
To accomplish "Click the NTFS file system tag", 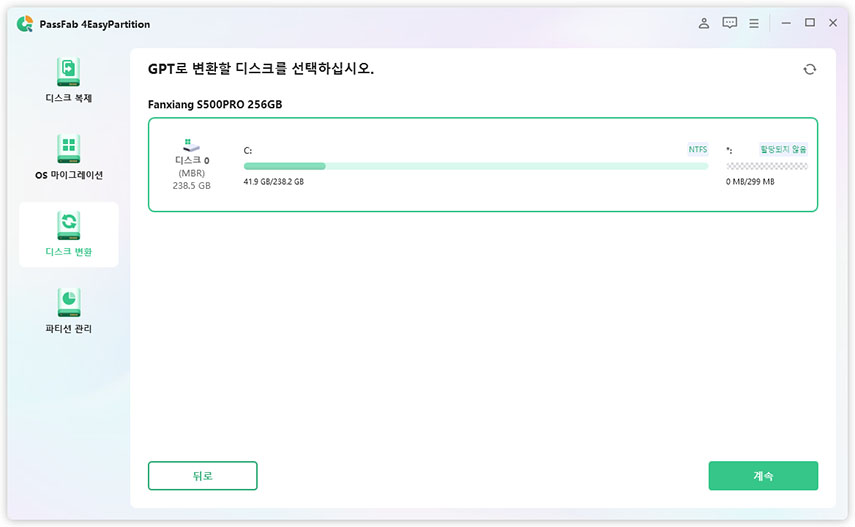I will coord(697,149).
